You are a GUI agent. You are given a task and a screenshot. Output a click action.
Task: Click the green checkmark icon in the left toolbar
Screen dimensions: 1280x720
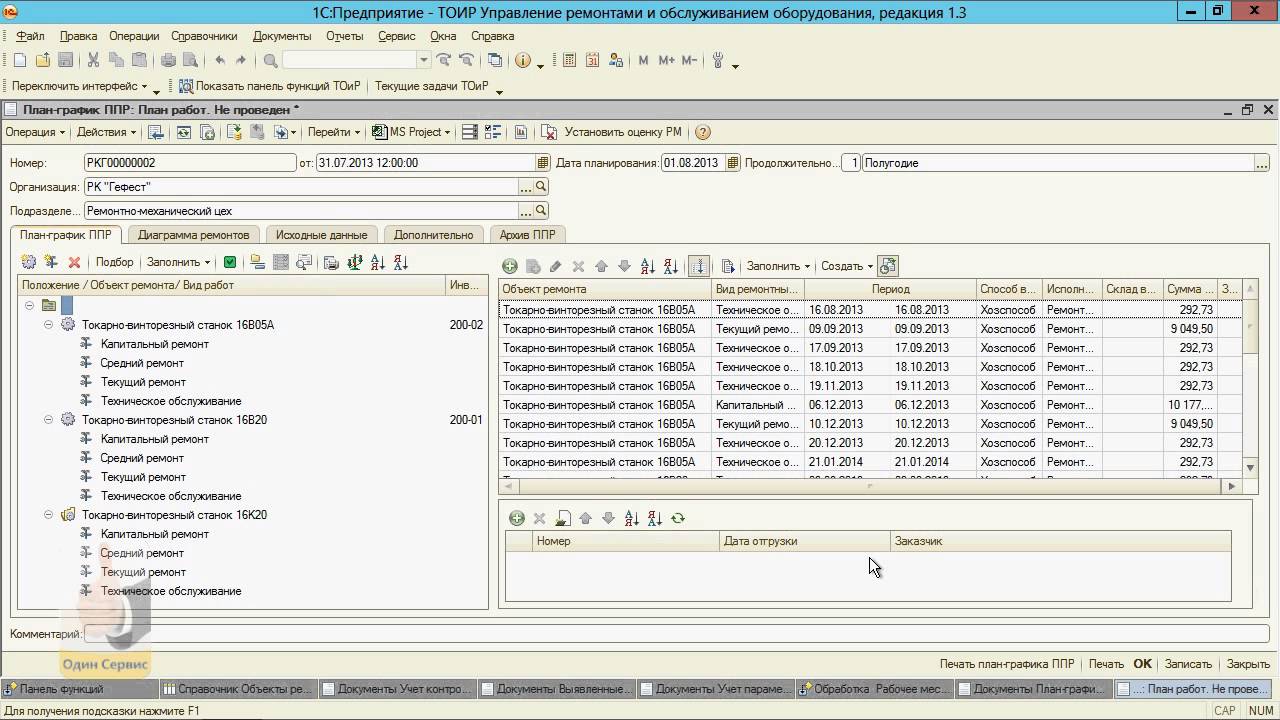(230, 263)
